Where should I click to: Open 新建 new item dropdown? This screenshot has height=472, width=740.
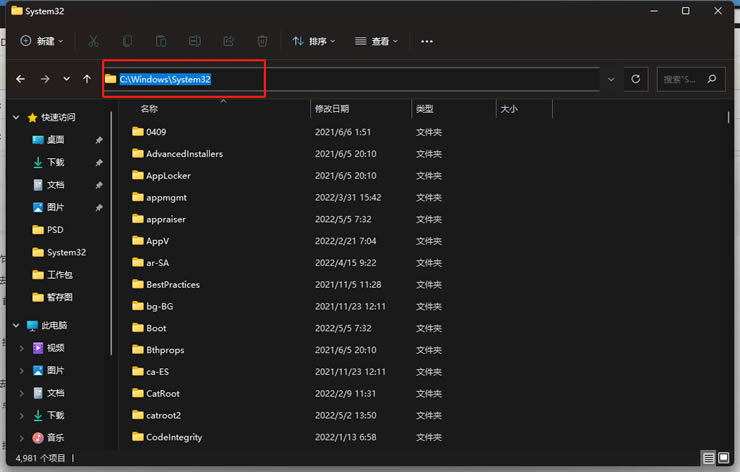[42, 41]
